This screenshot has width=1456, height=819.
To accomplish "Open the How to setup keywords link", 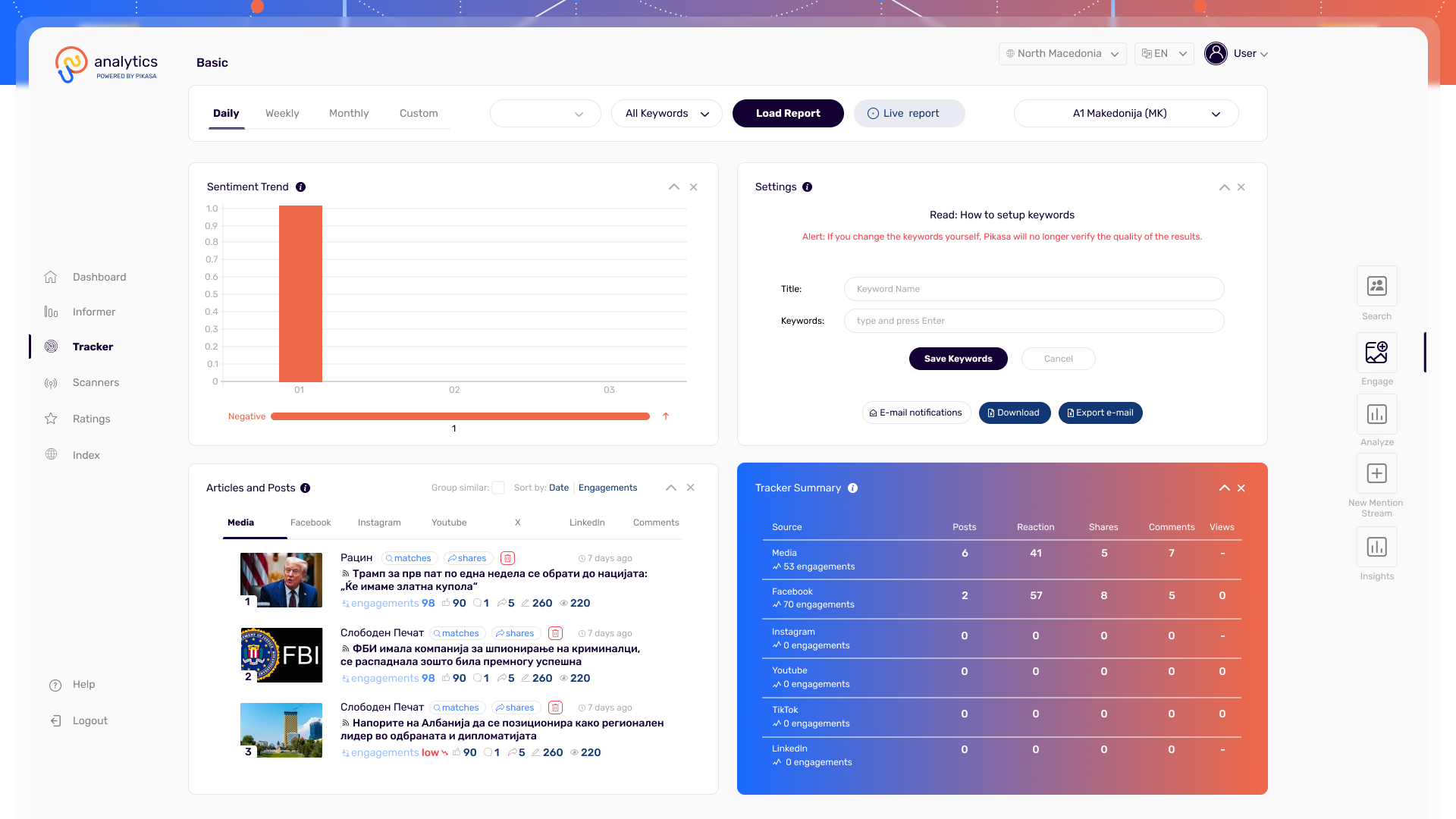I will [x=1002, y=215].
